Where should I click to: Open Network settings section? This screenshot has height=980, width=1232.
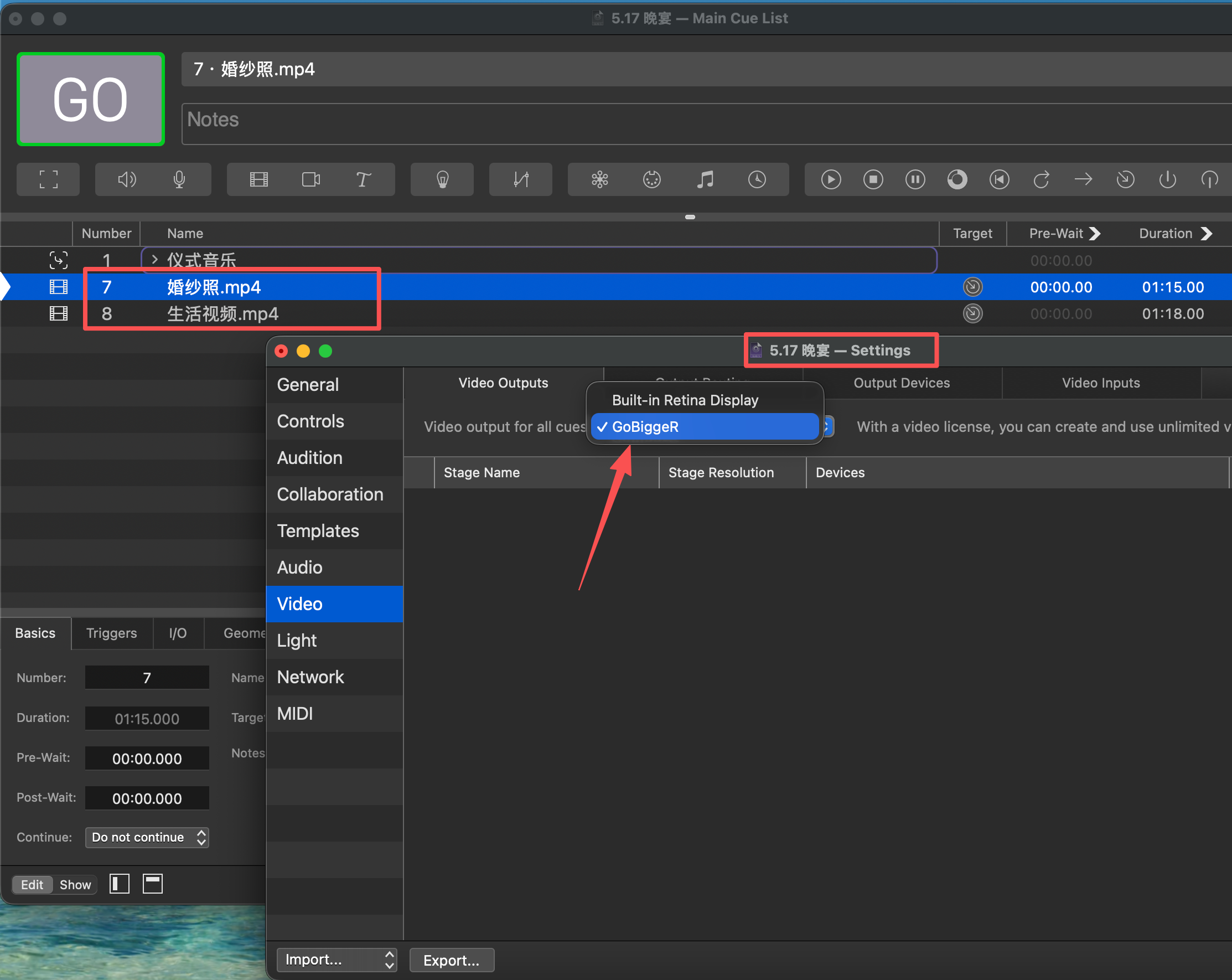tap(335, 677)
